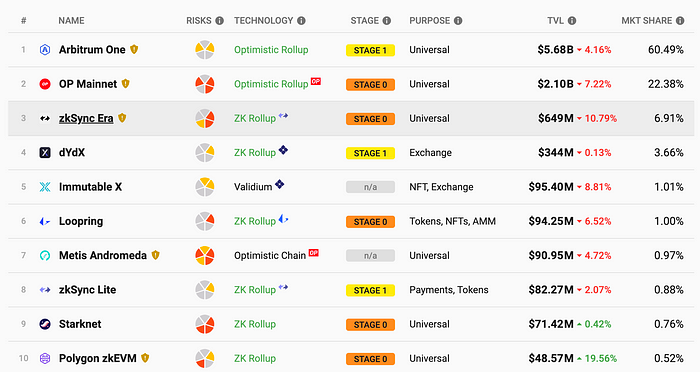Click the n/a stage badge for Immutable X
Viewport: 700px width, 372px height.
[371, 187]
